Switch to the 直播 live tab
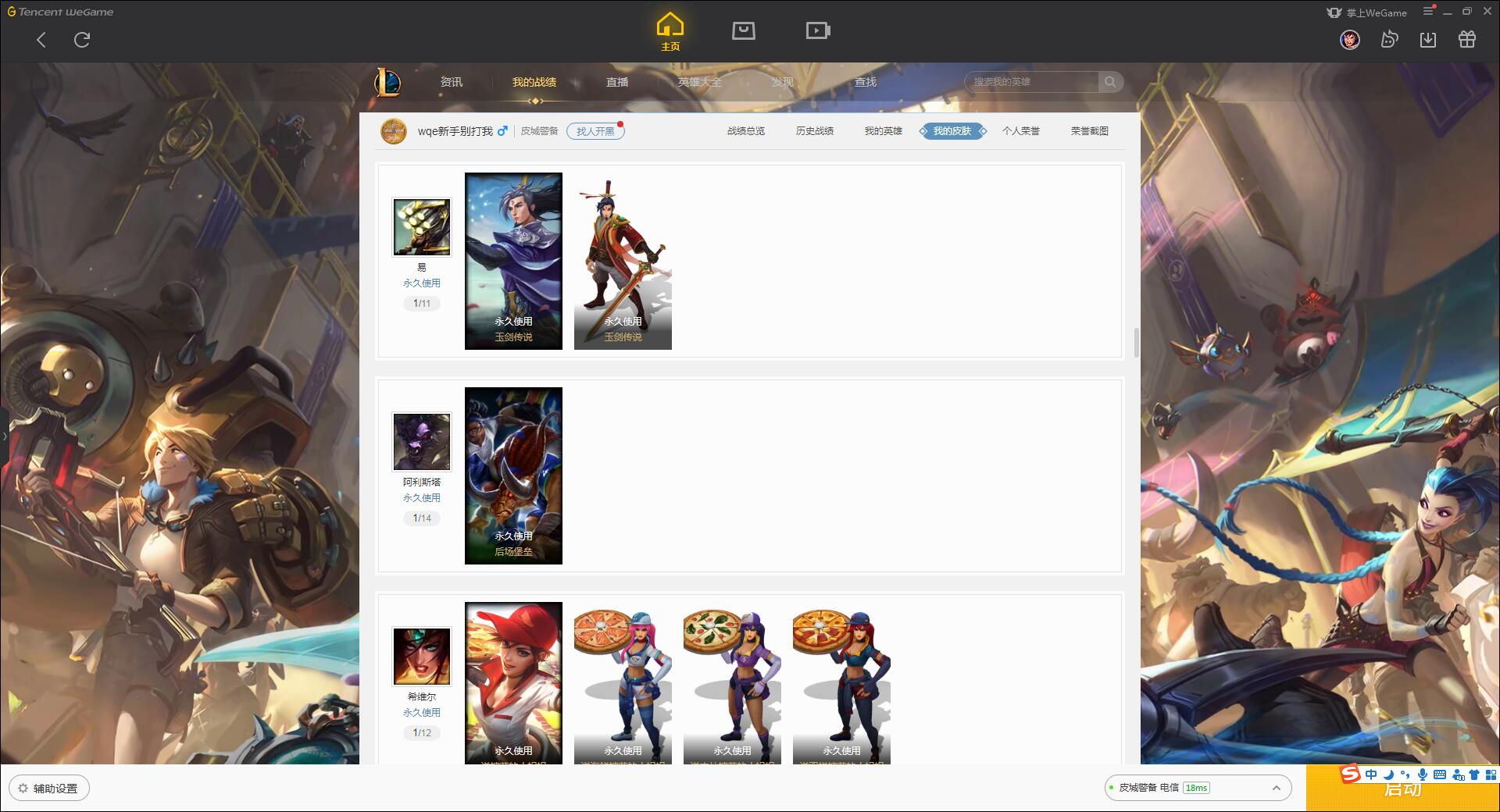Image resolution: width=1500 pixels, height=812 pixels. click(617, 82)
